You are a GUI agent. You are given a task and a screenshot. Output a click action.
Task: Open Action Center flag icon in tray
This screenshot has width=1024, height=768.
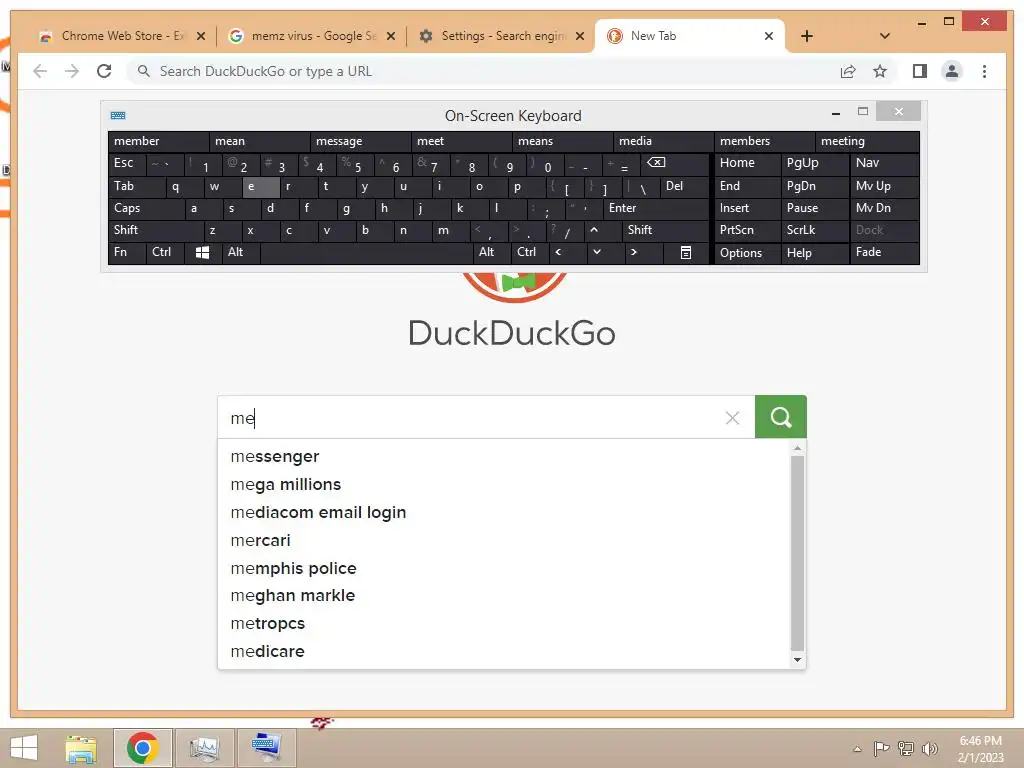[x=881, y=748]
